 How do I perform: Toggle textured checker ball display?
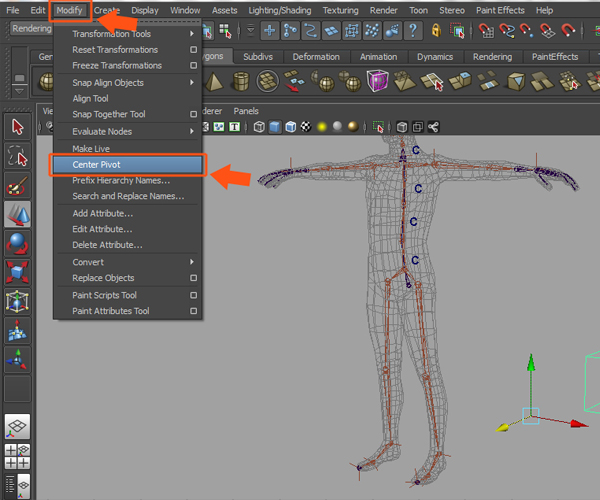click(306, 127)
